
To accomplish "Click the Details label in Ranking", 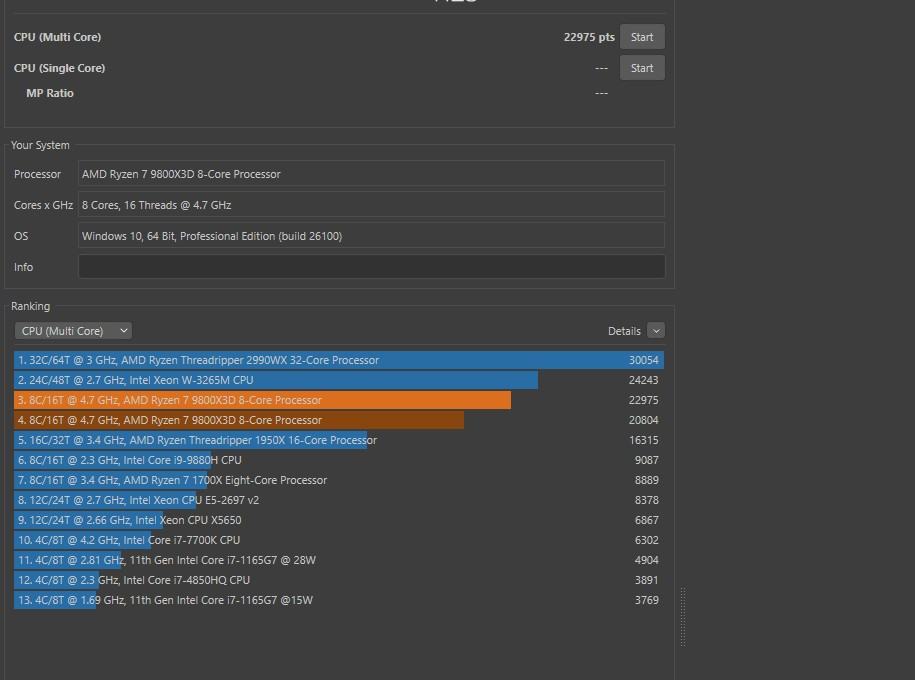I will click(x=624, y=331).
